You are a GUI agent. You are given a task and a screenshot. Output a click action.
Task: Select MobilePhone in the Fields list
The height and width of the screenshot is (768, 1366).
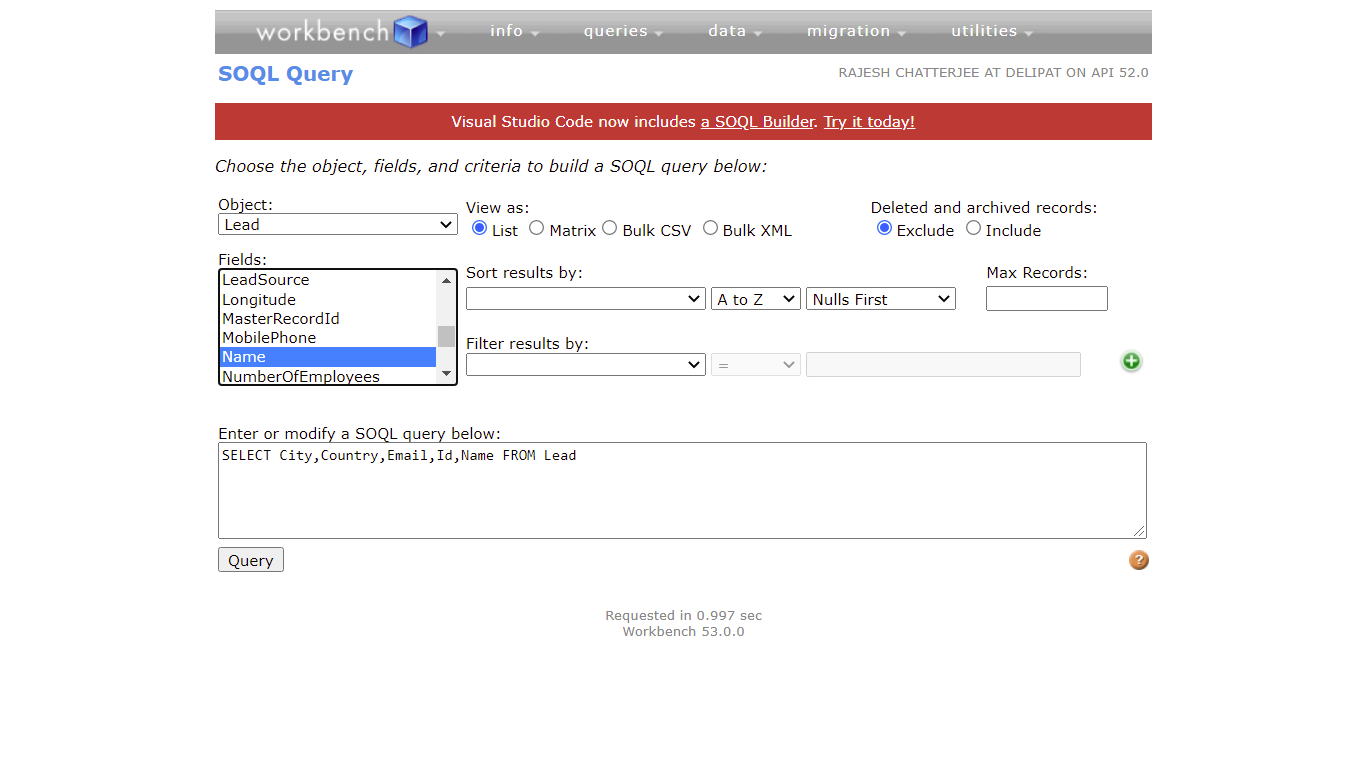(328, 337)
